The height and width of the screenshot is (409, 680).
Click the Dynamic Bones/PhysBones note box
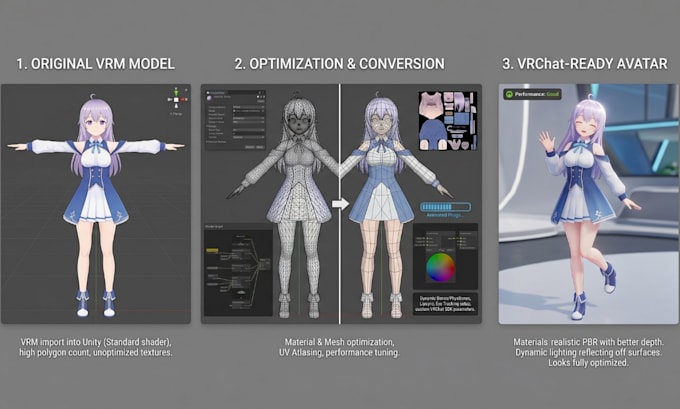point(445,304)
